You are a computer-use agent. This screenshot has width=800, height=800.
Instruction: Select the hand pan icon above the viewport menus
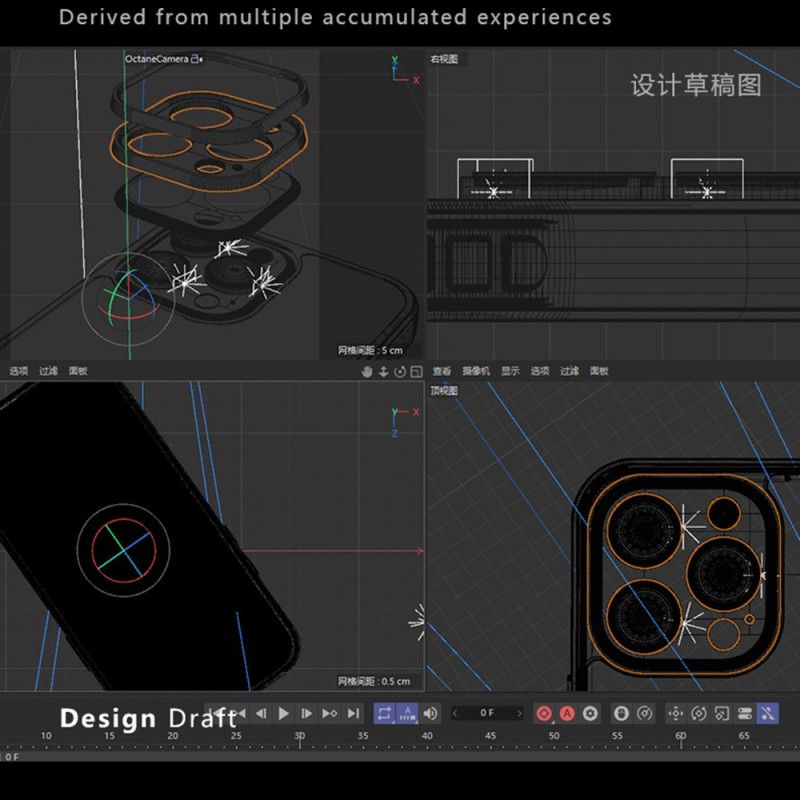[x=366, y=370]
